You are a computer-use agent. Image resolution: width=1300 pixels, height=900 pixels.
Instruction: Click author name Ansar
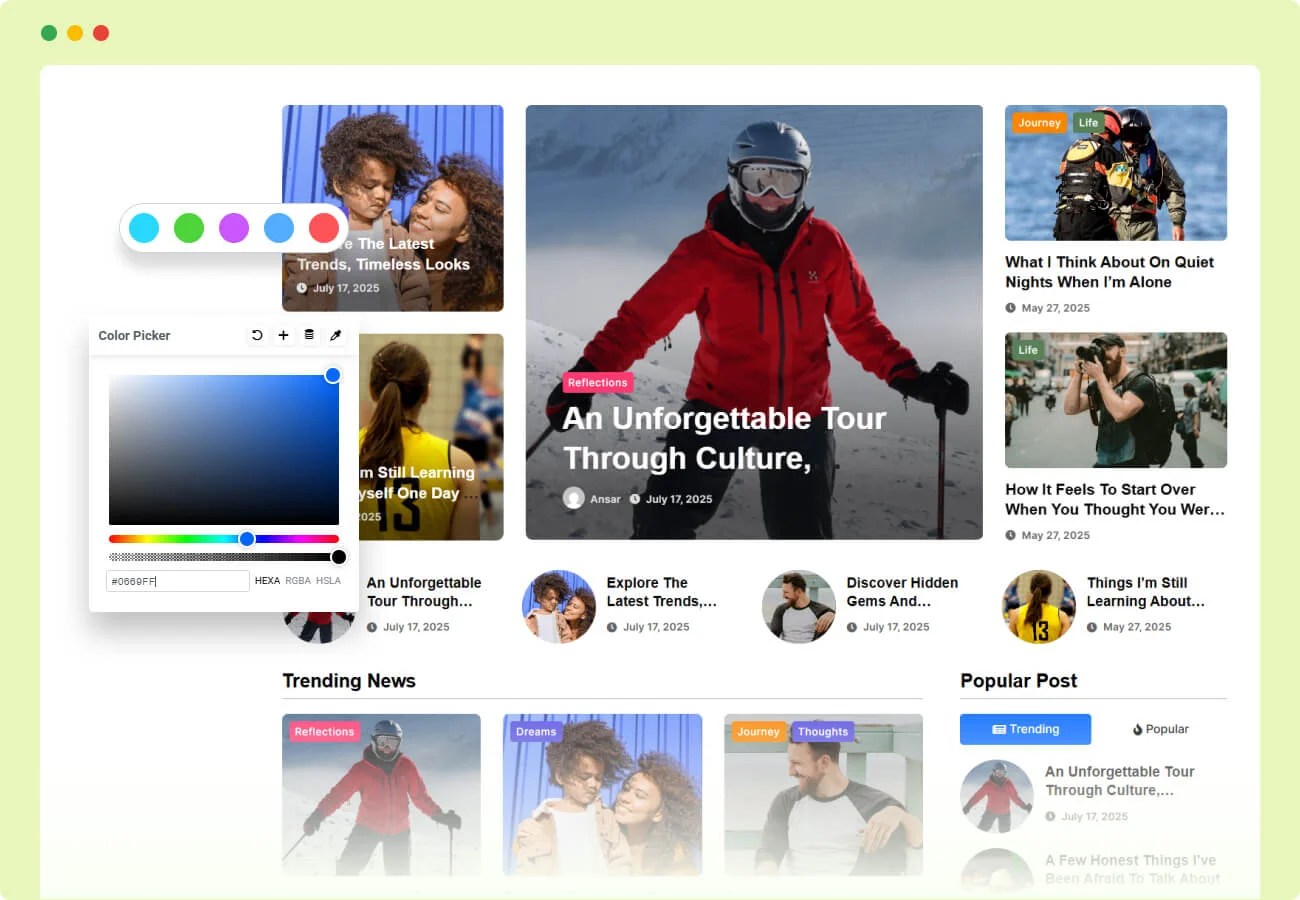[605, 499]
